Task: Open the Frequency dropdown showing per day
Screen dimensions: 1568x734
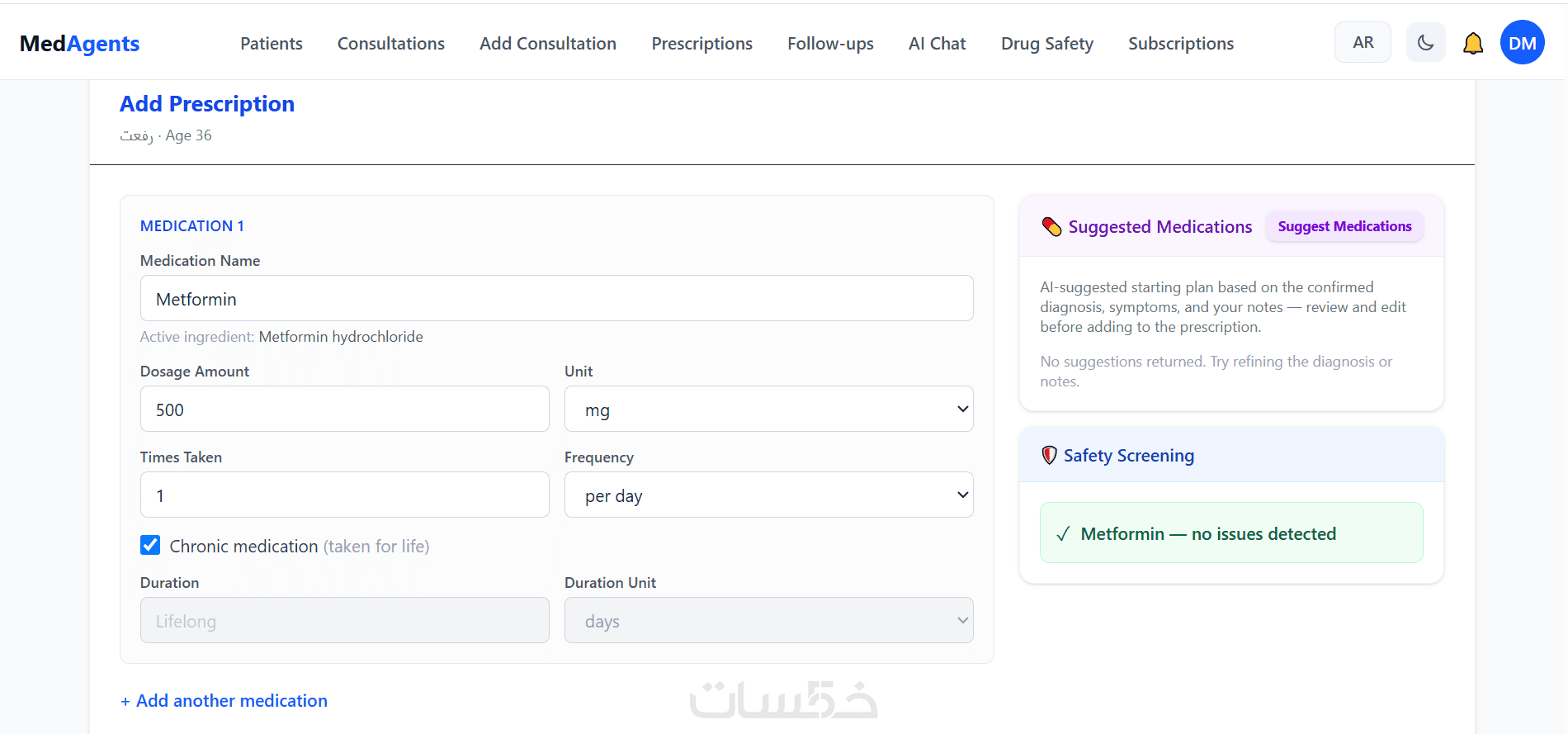Action: [768, 495]
